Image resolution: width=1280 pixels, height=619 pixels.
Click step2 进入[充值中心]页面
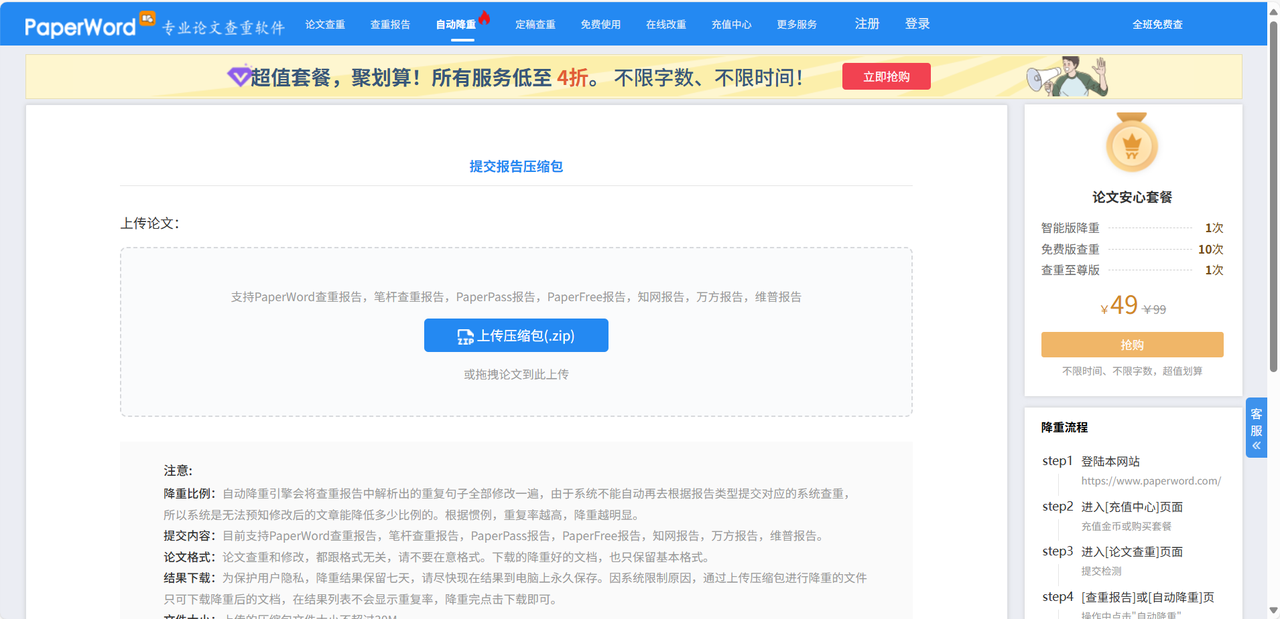pos(1113,506)
